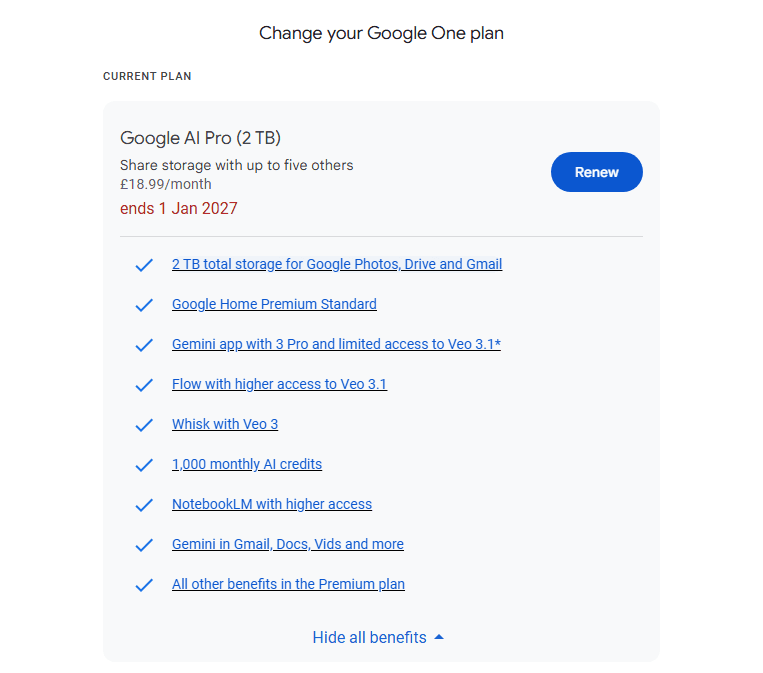The width and height of the screenshot is (763, 673).
Task: Open the 1,000 monthly AI credits link
Action: click(x=247, y=464)
